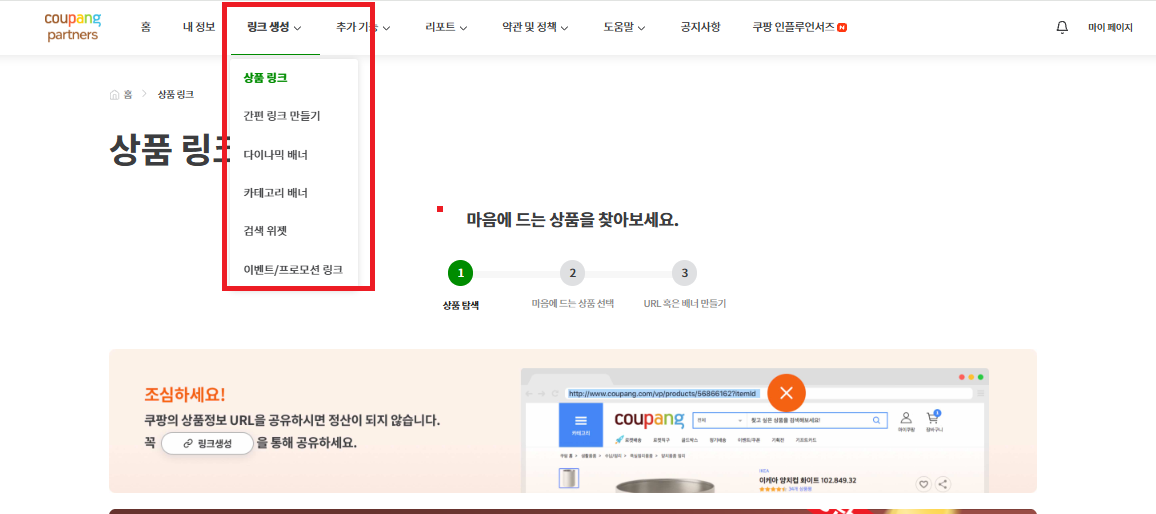
Task: Open 쿠팡 인플루언서즈 menu item
Action: coord(793,27)
